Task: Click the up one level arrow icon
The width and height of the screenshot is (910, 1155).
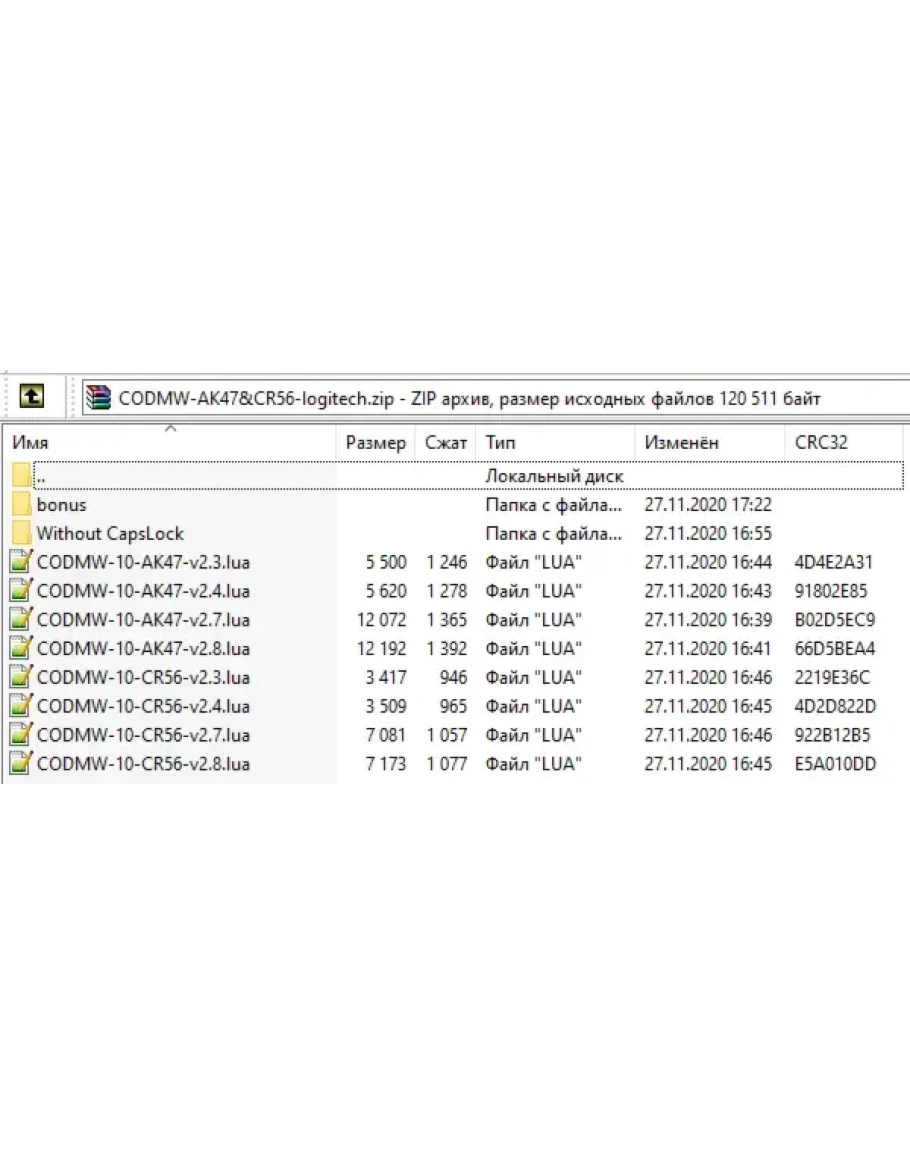Action: pos(32,397)
